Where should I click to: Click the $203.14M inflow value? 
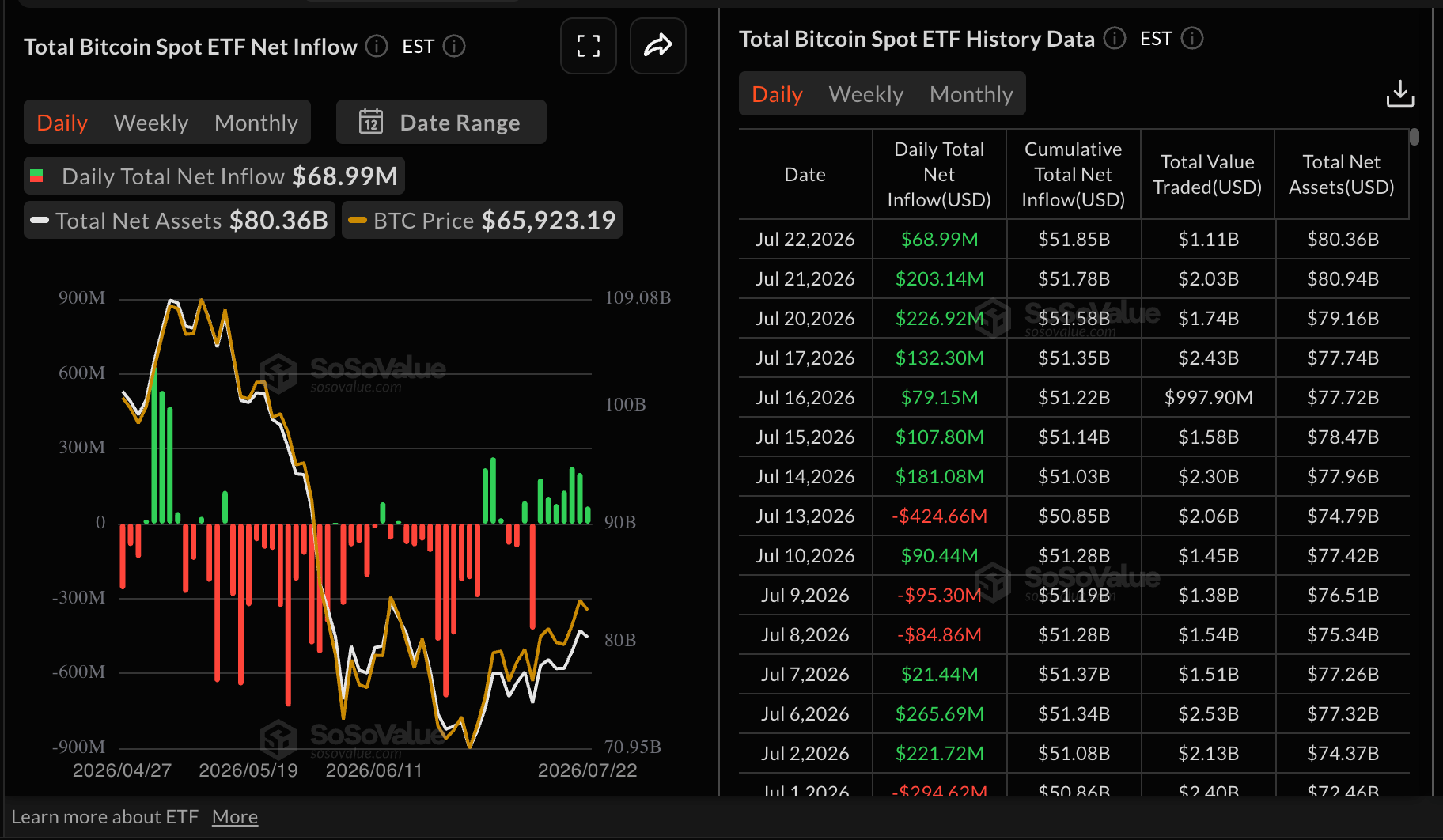coord(939,279)
